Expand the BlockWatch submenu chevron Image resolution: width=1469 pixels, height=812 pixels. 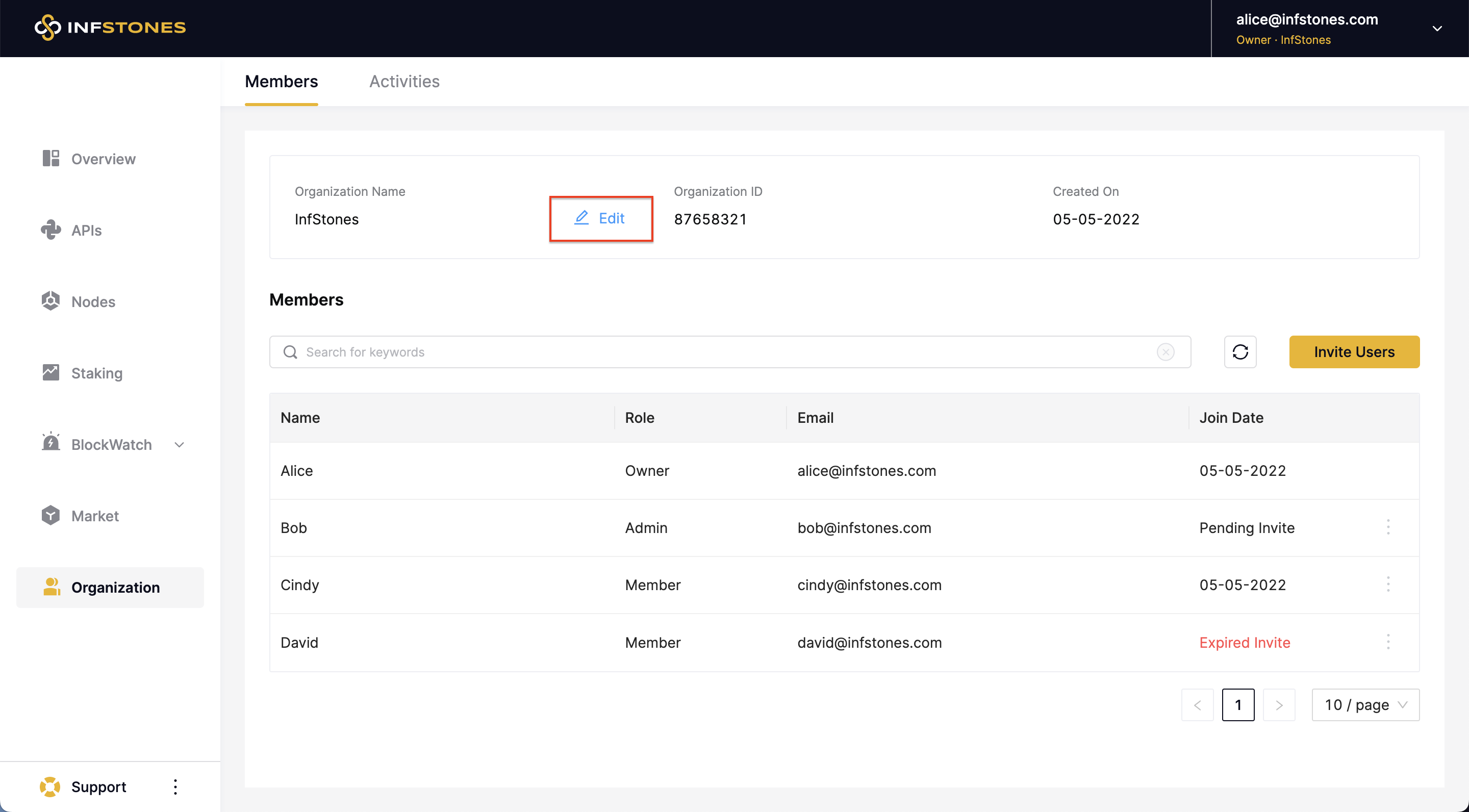(x=179, y=444)
